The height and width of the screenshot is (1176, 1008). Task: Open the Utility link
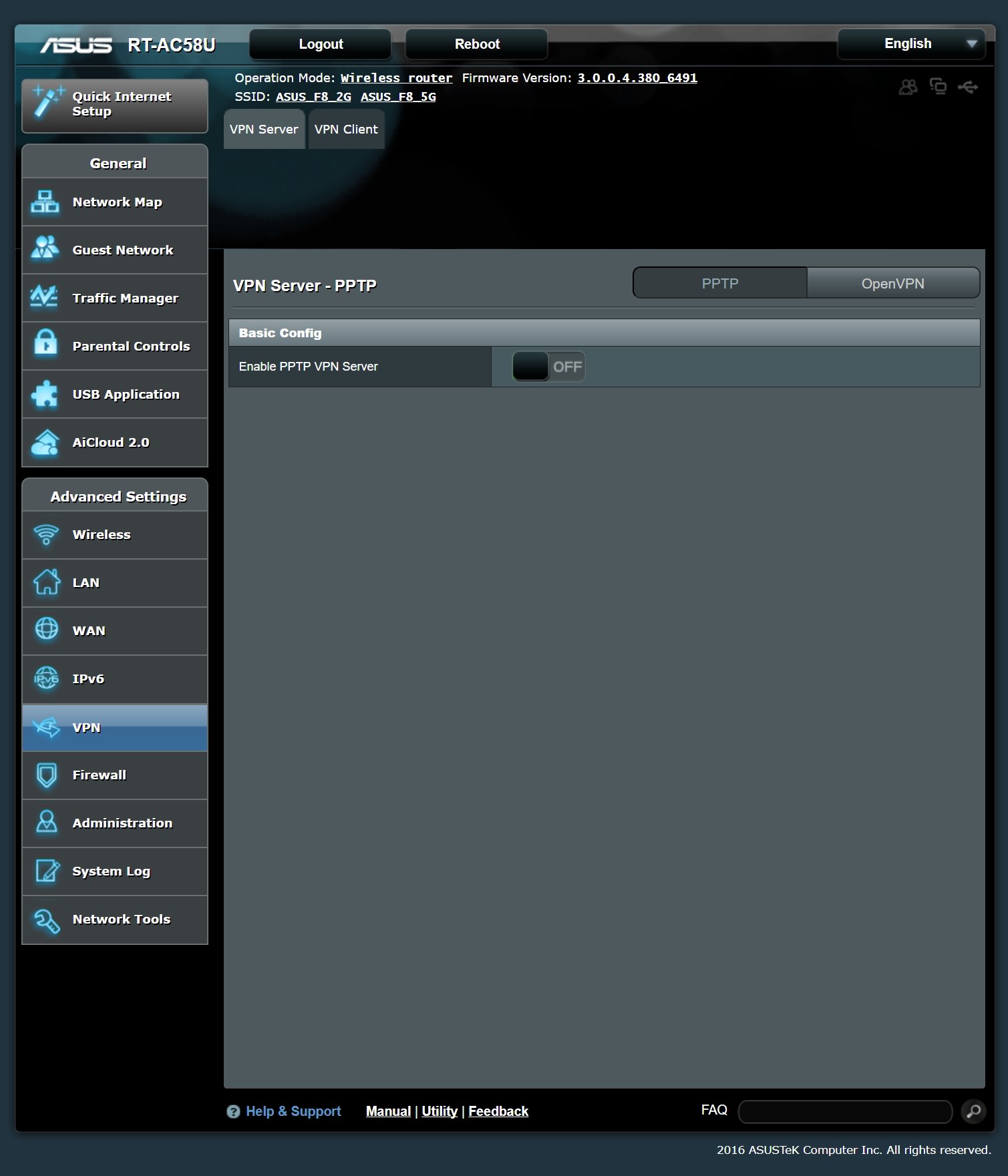click(x=440, y=1111)
